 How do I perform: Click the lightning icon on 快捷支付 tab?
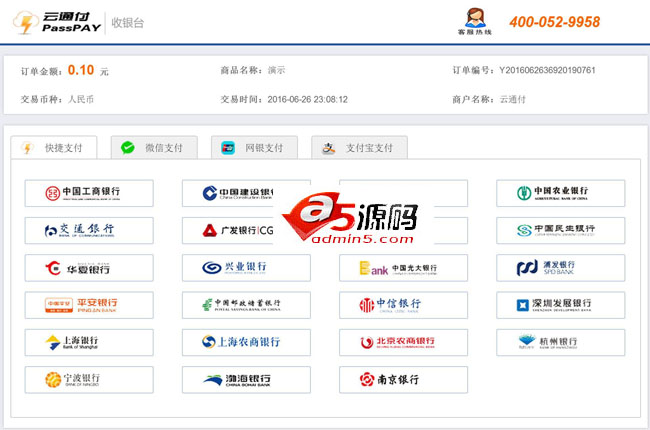28,148
